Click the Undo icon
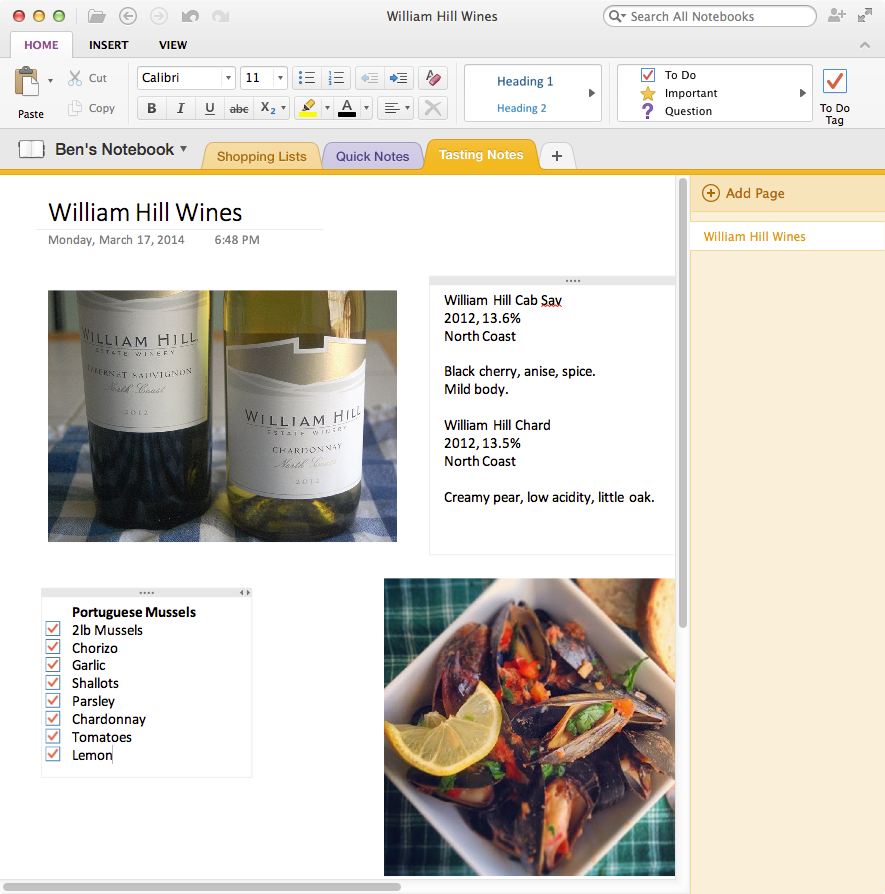The image size is (885, 894). 190,16
